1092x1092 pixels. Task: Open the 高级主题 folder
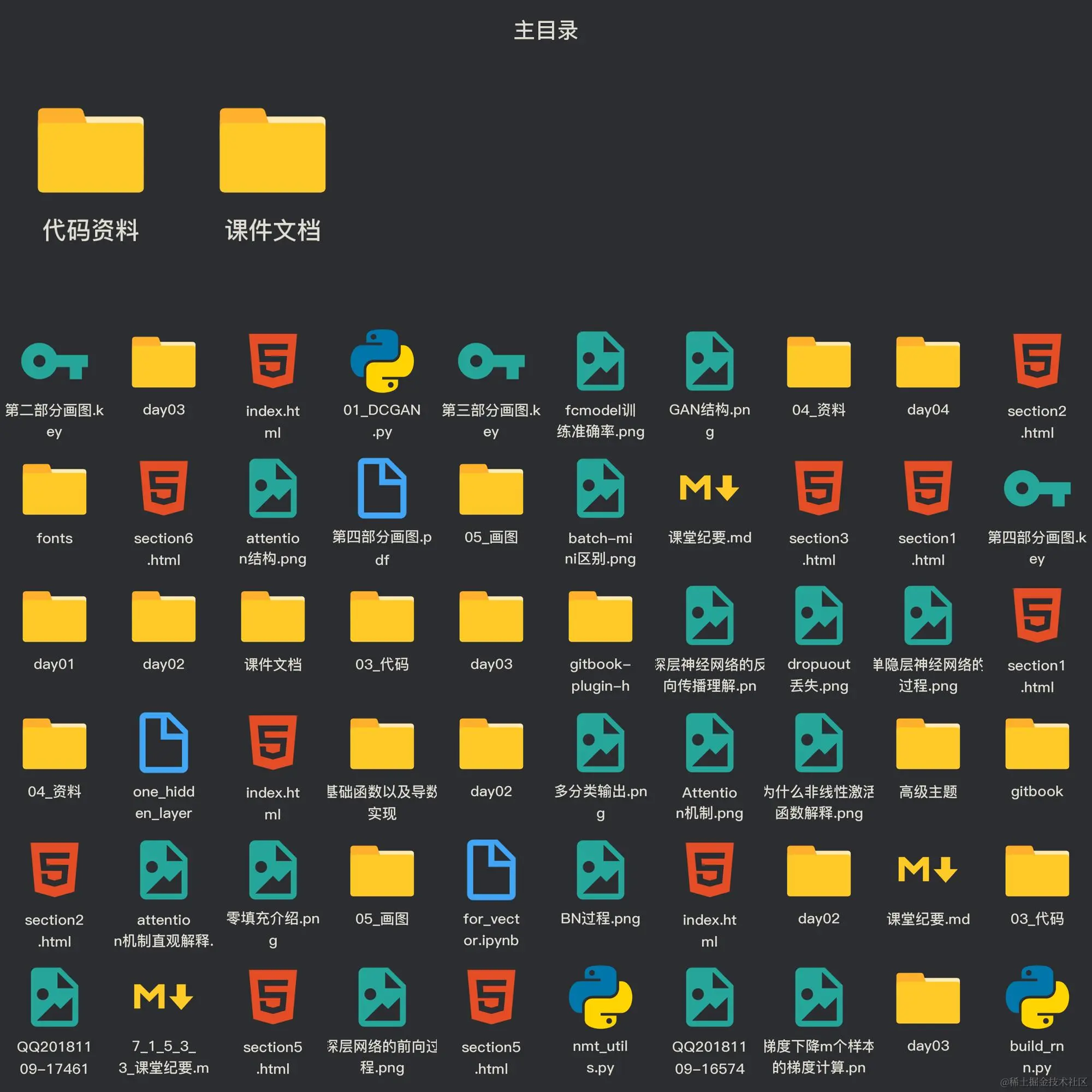pyautogui.click(x=928, y=744)
